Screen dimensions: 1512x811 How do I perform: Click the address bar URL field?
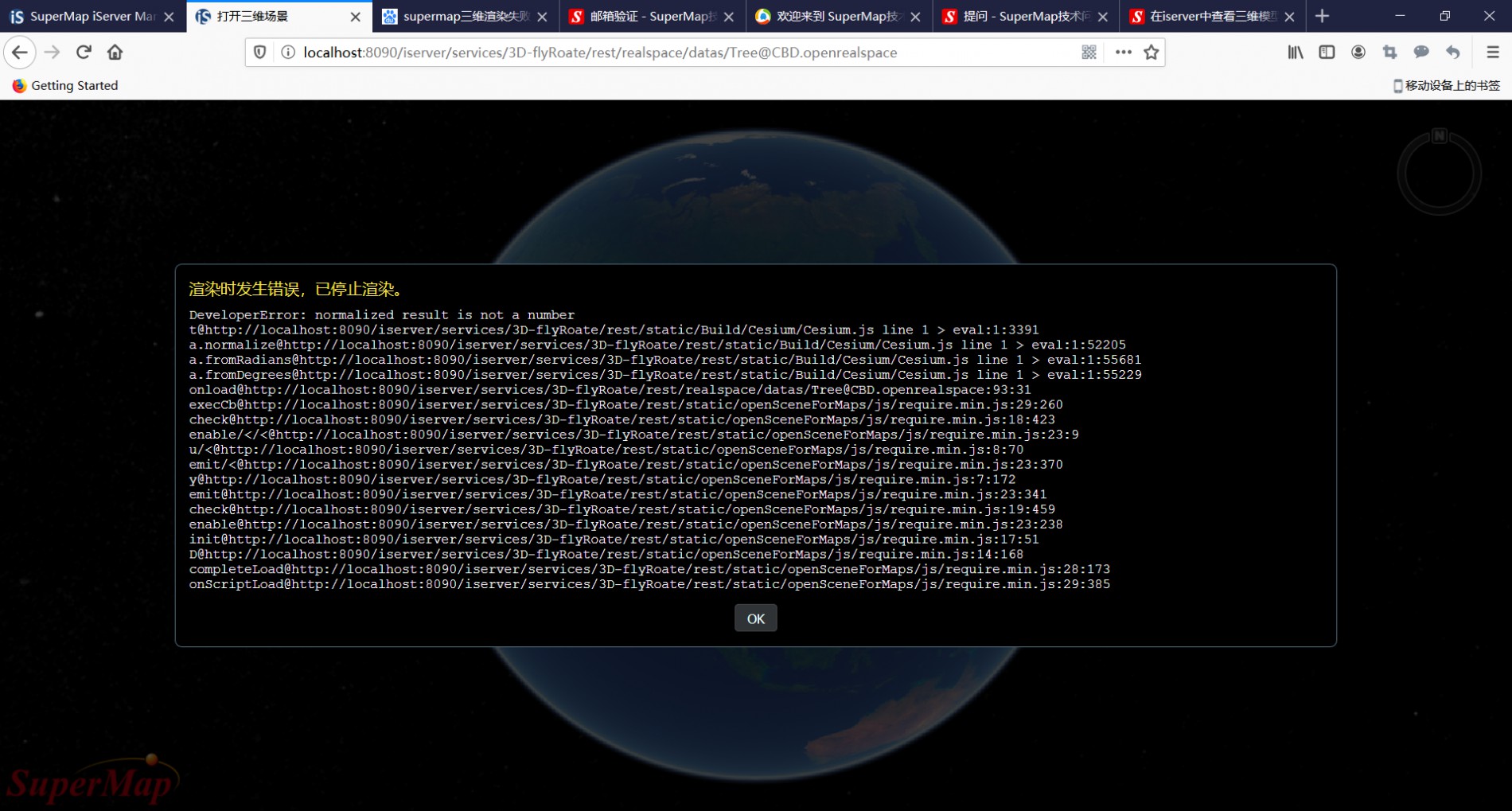(600, 53)
